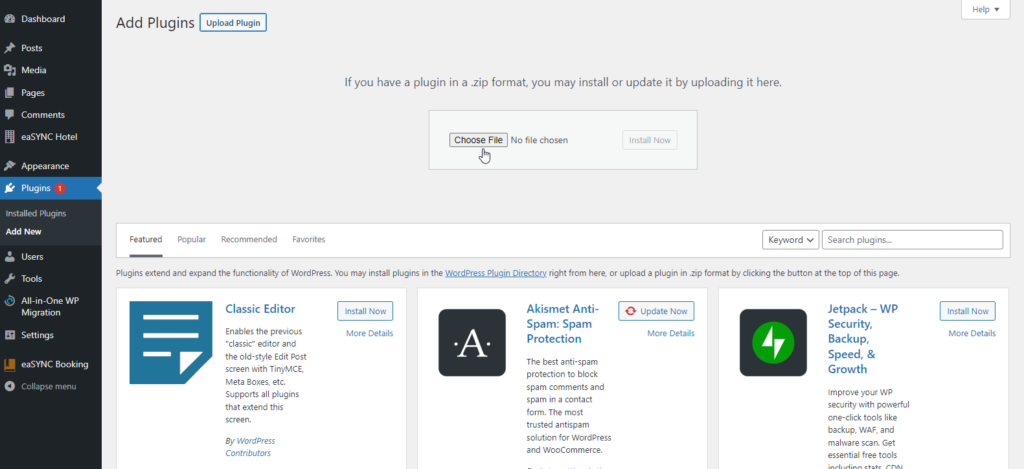This screenshot has width=1024, height=469.
Task: Click the Choose File button
Action: coord(478,140)
